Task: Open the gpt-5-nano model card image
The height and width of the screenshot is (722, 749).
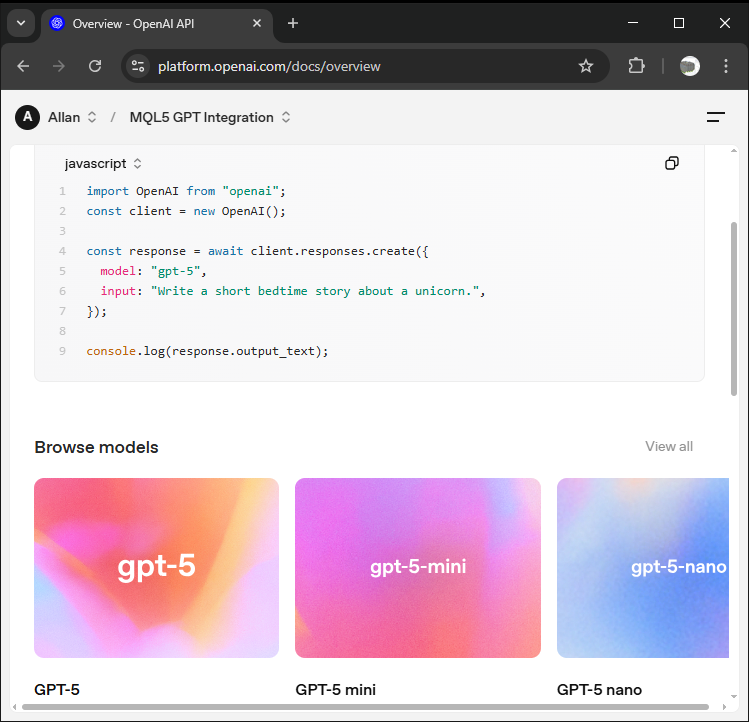Action: coord(643,568)
